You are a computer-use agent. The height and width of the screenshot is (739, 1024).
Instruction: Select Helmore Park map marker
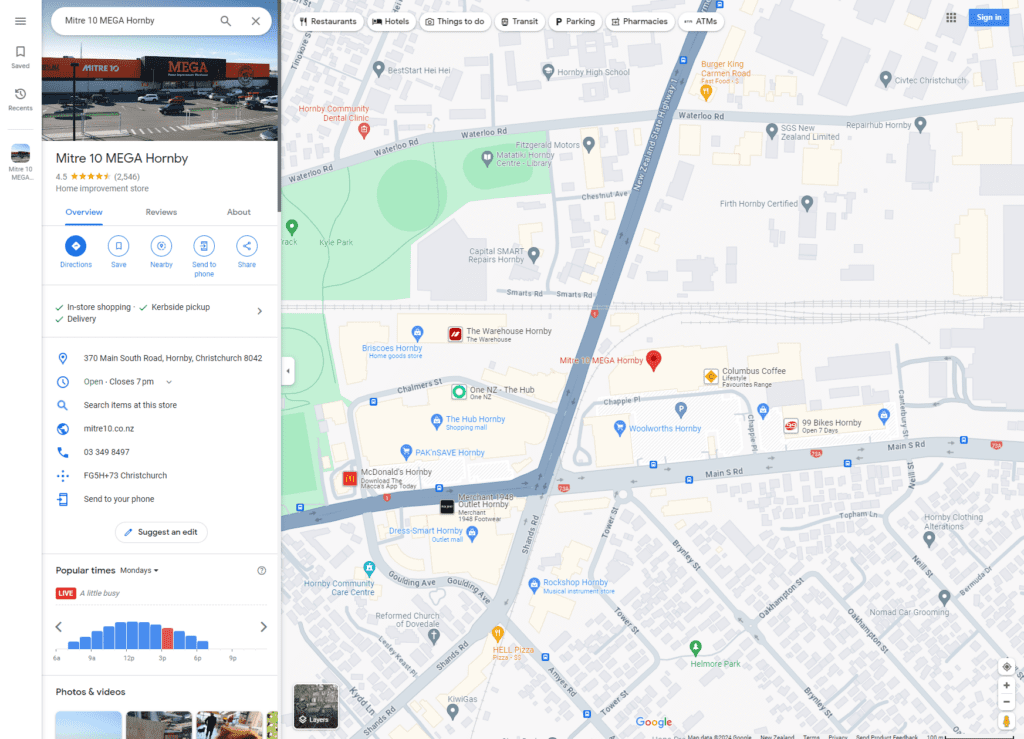[x=696, y=648]
